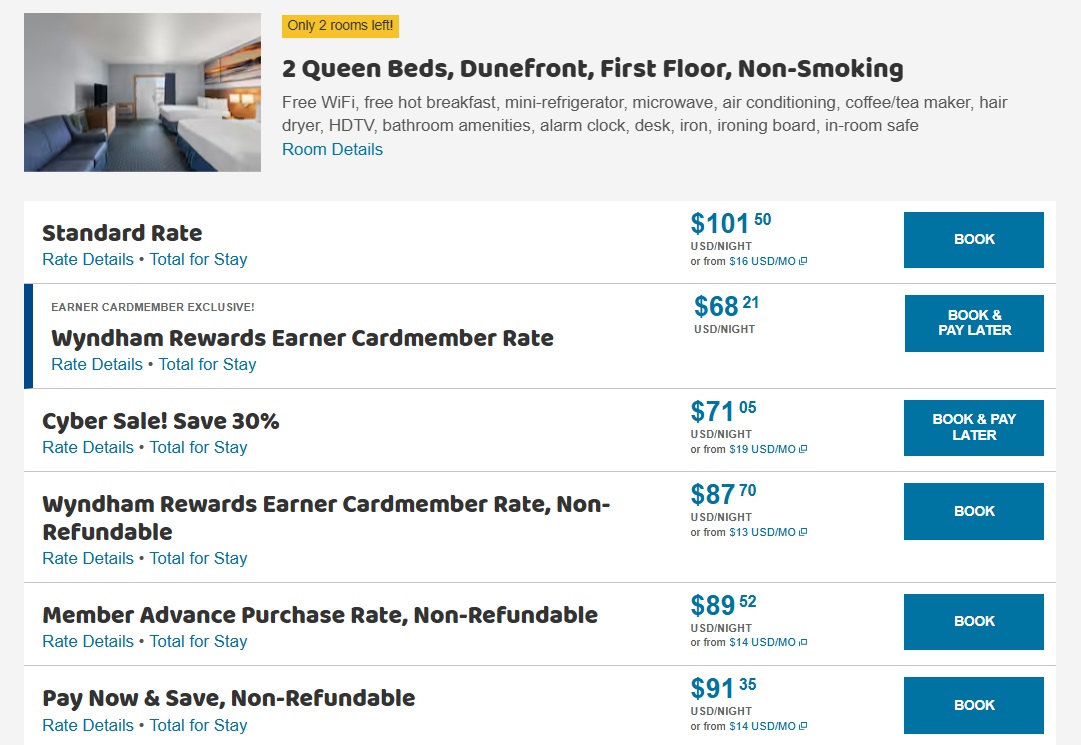1081x745 pixels.
Task: View the 2 Queen Beds room photo
Action: pos(141,91)
